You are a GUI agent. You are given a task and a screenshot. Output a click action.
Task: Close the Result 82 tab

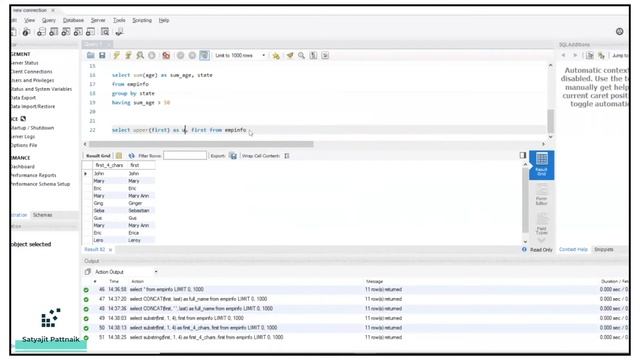(110, 249)
